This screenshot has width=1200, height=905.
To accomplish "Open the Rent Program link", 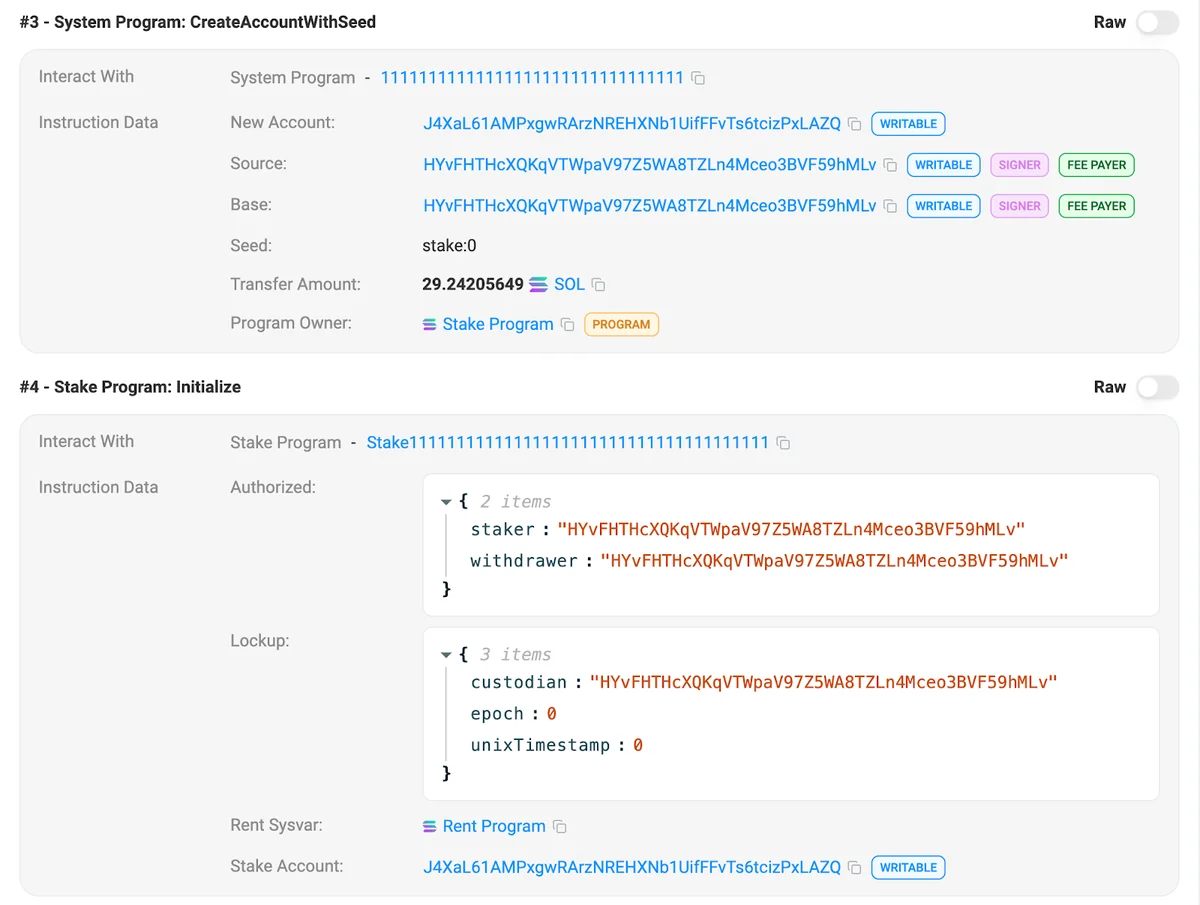I will point(493,827).
